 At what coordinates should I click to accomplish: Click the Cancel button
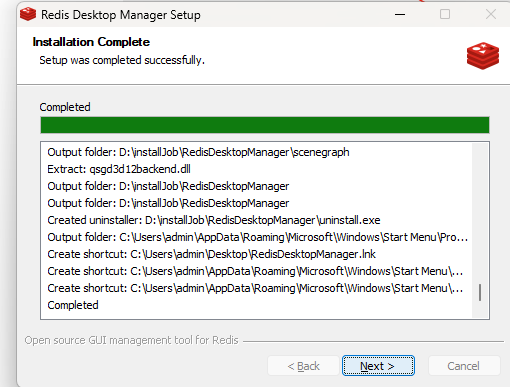464,366
